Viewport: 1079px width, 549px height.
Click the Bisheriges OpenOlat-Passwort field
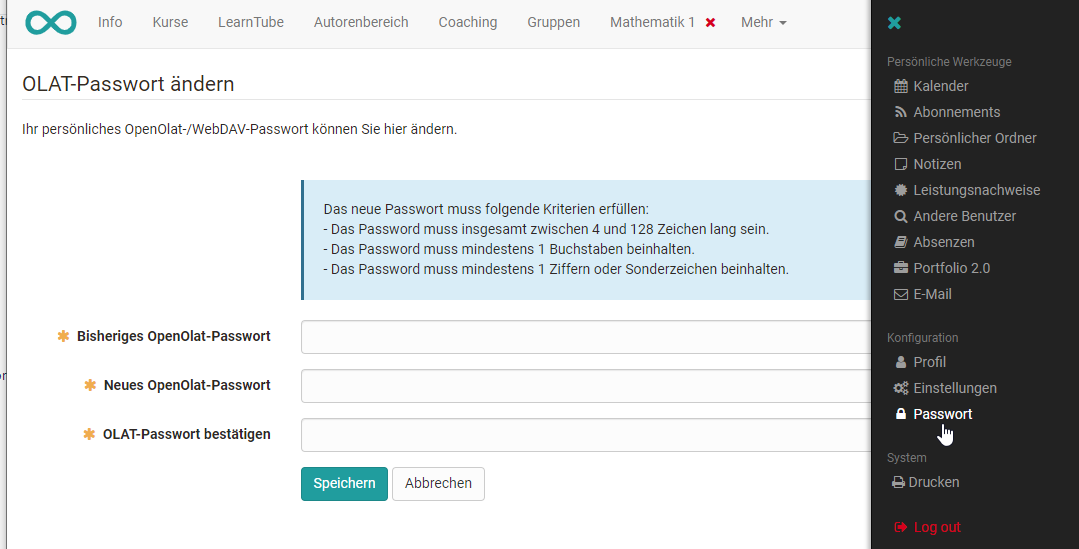[x=586, y=337]
